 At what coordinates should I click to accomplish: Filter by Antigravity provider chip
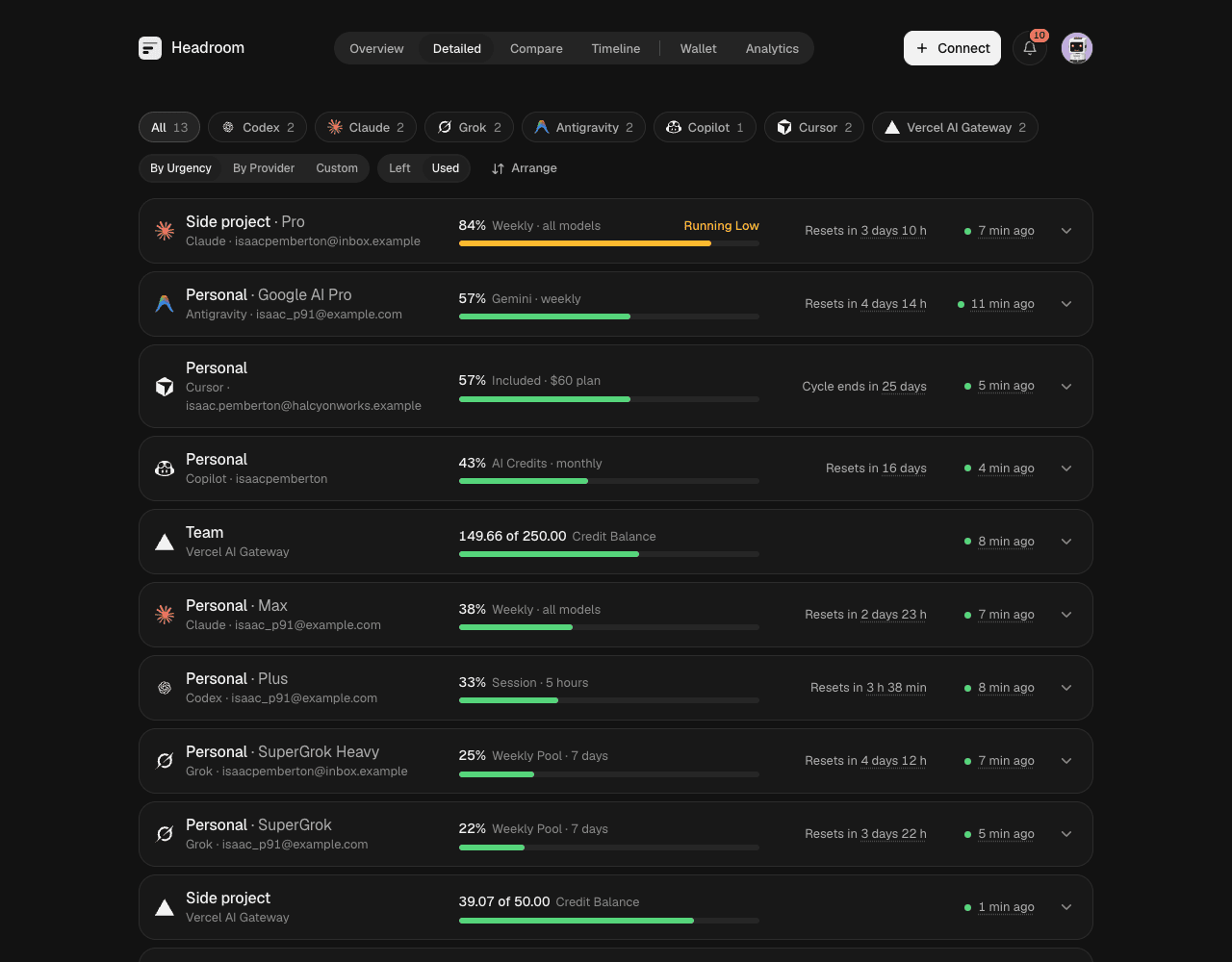[583, 127]
